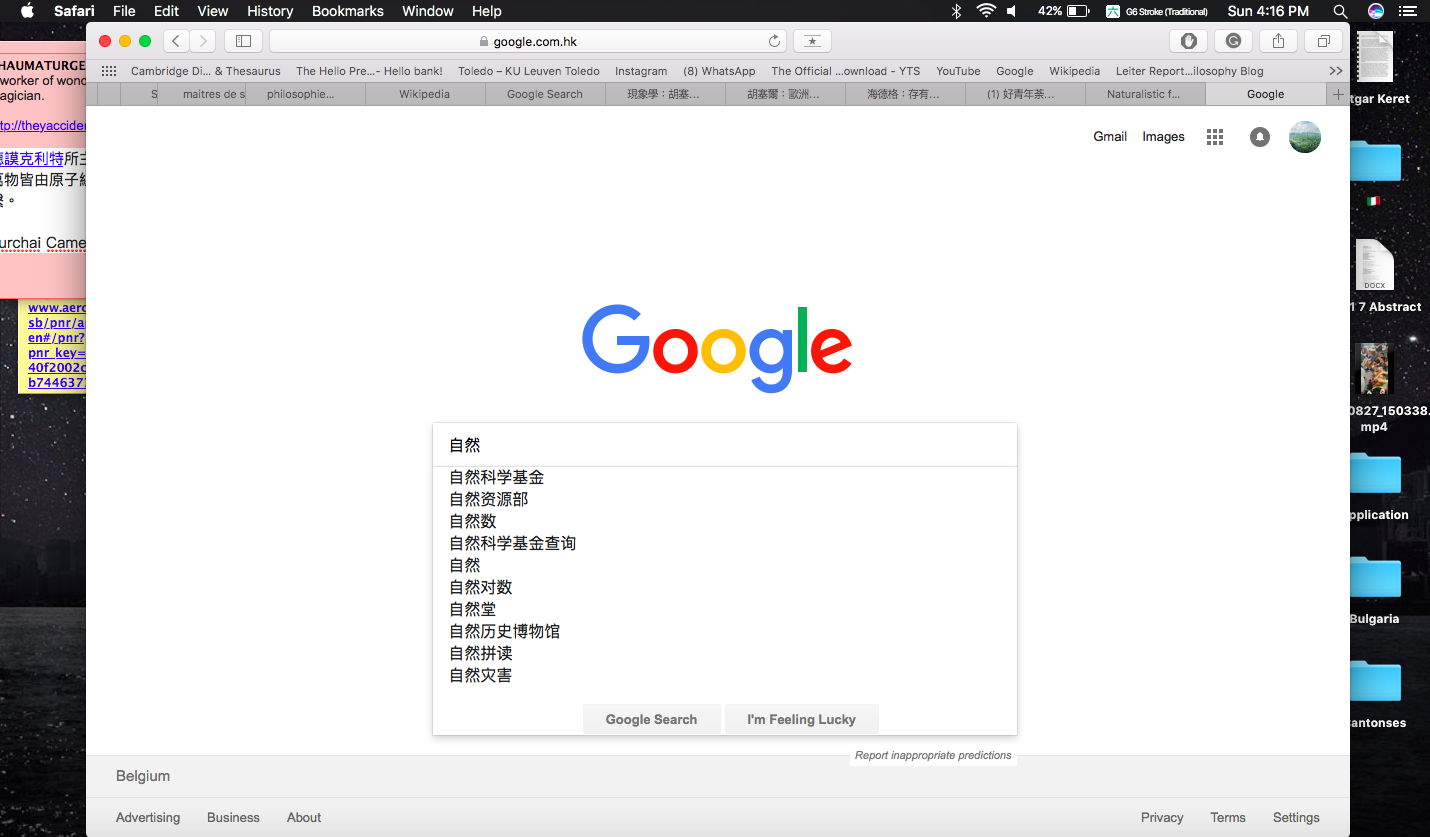Image resolution: width=1430 pixels, height=837 pixels.
Task: Open the History menu
Action: 270,11
